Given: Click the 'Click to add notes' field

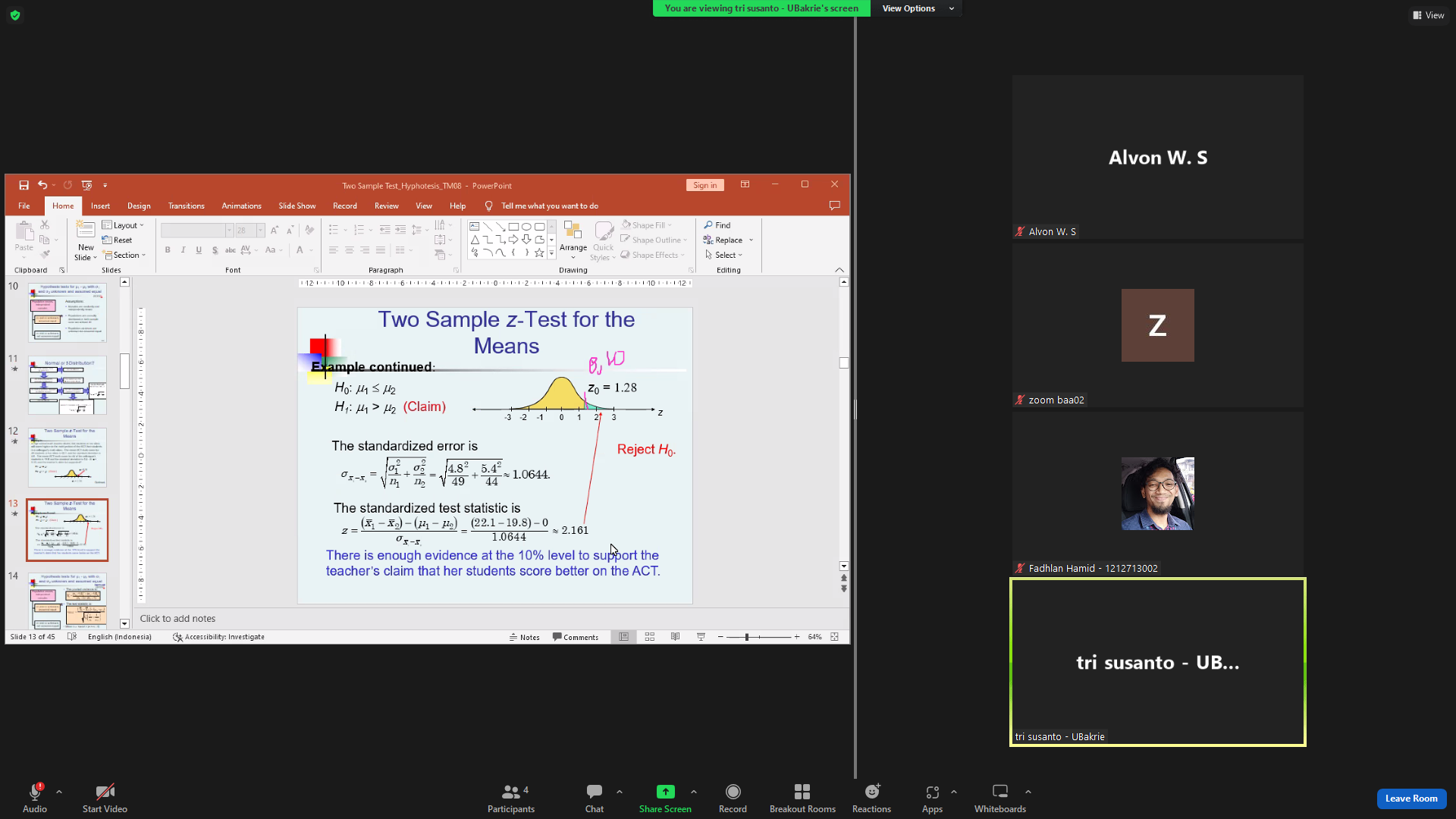Looking at the screenshot, I should [491, 619].
